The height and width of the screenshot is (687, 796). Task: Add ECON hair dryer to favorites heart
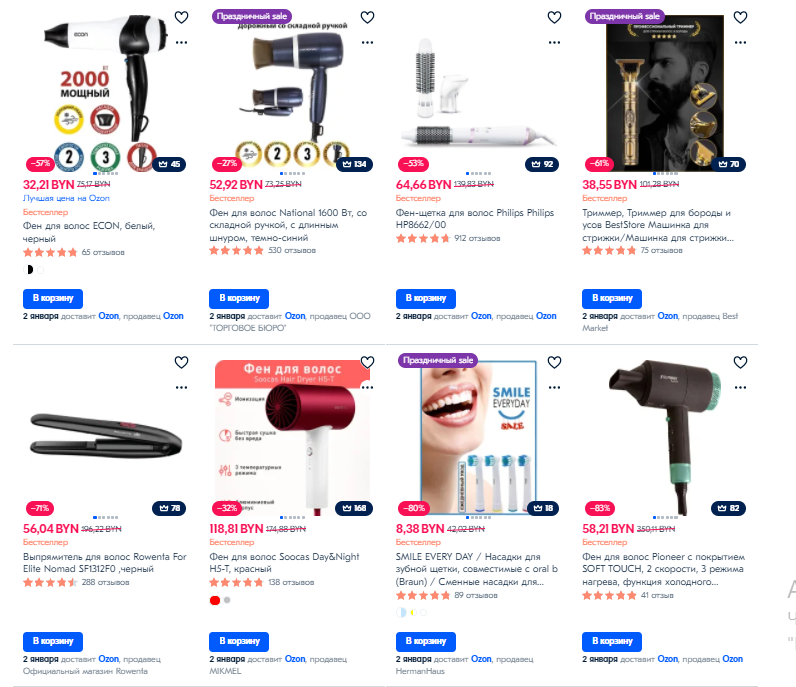pos(181,17)
